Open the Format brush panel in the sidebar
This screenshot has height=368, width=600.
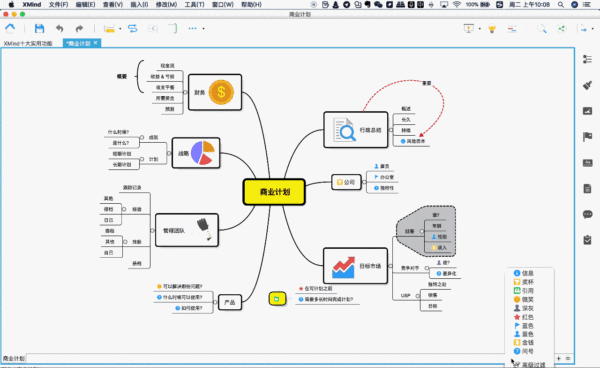pos(587,85)
